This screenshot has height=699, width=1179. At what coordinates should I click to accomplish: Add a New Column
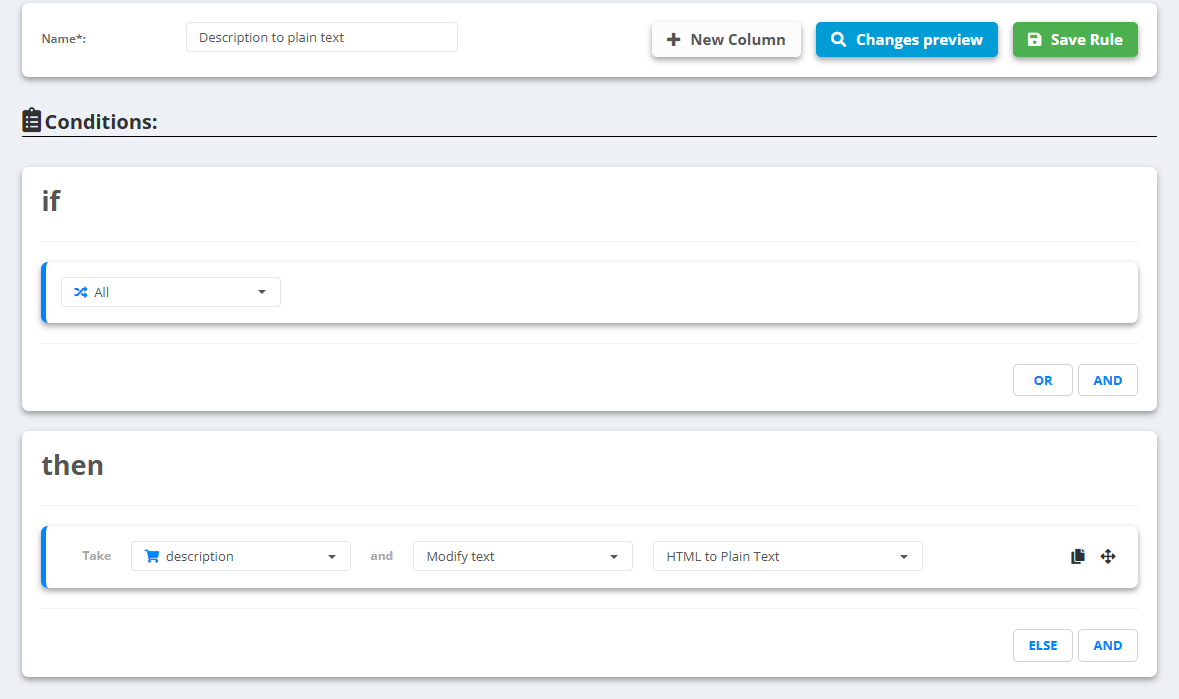tap(726, 40)
